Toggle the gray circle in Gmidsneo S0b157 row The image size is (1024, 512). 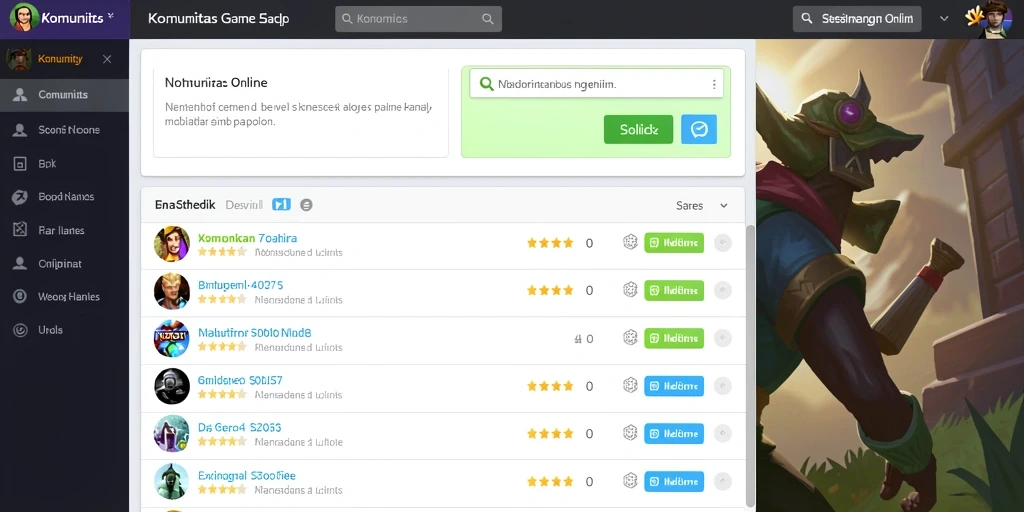(x=722, y=386)
